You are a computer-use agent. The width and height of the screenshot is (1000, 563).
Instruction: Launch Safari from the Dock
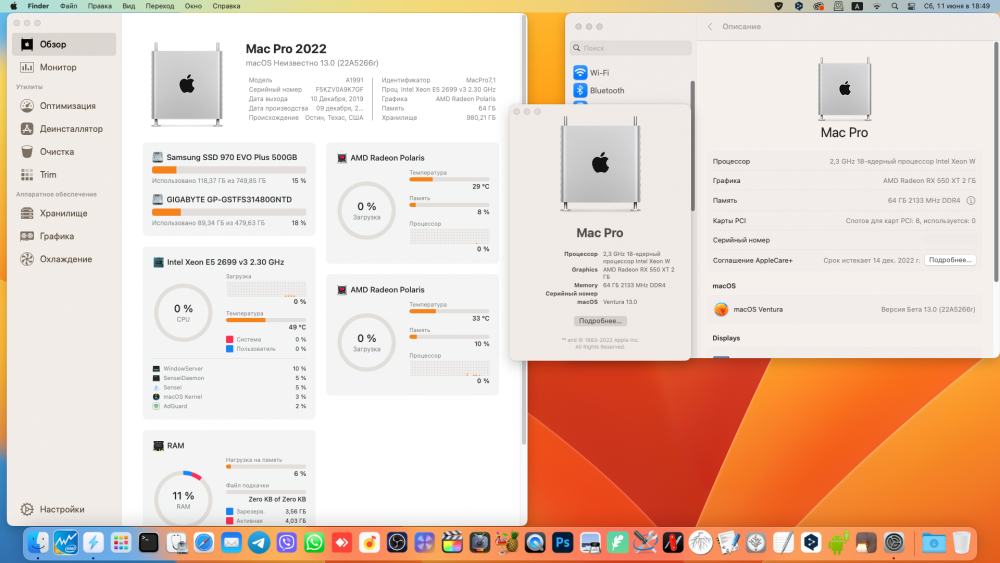pos(204,543)
